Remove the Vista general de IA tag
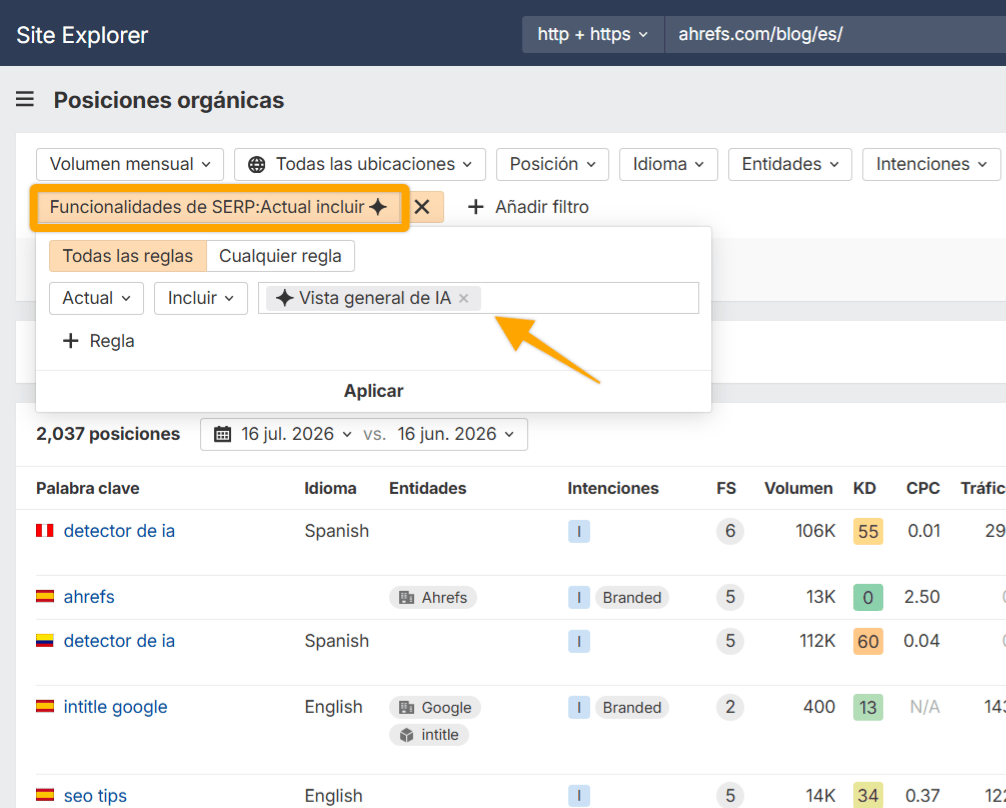The width and height of the screenshot is (1006, 808). coord(464,298)
